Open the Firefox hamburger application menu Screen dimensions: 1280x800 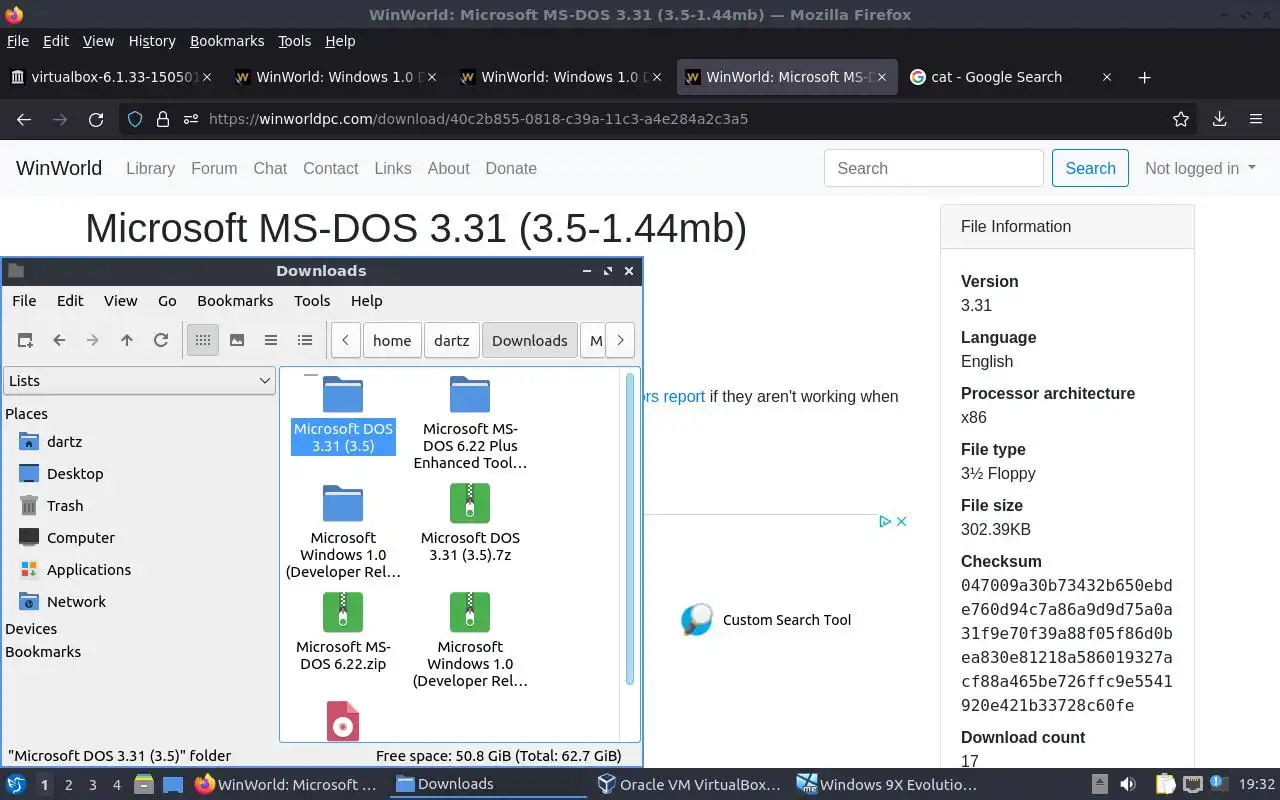point(1256,119)
